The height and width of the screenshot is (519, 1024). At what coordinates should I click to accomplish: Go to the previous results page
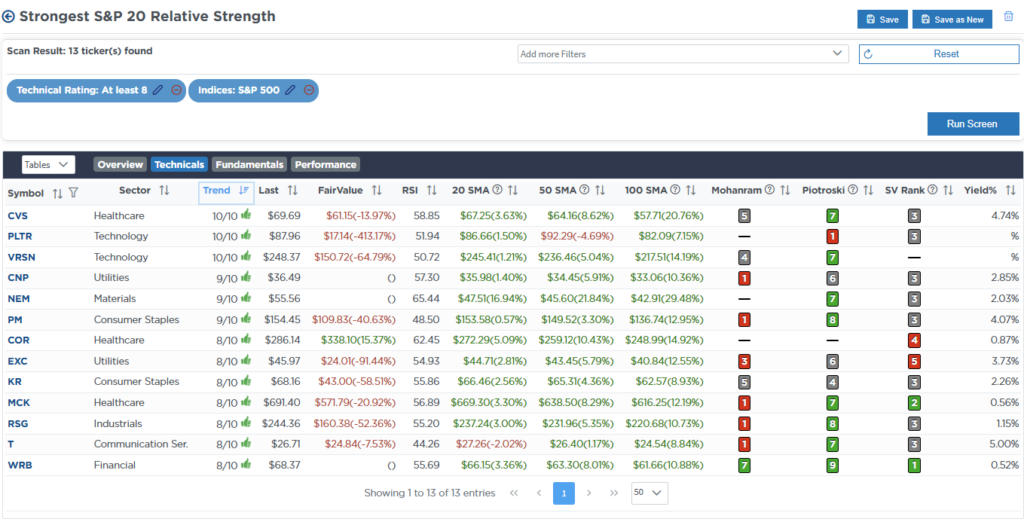click(539, 493)
